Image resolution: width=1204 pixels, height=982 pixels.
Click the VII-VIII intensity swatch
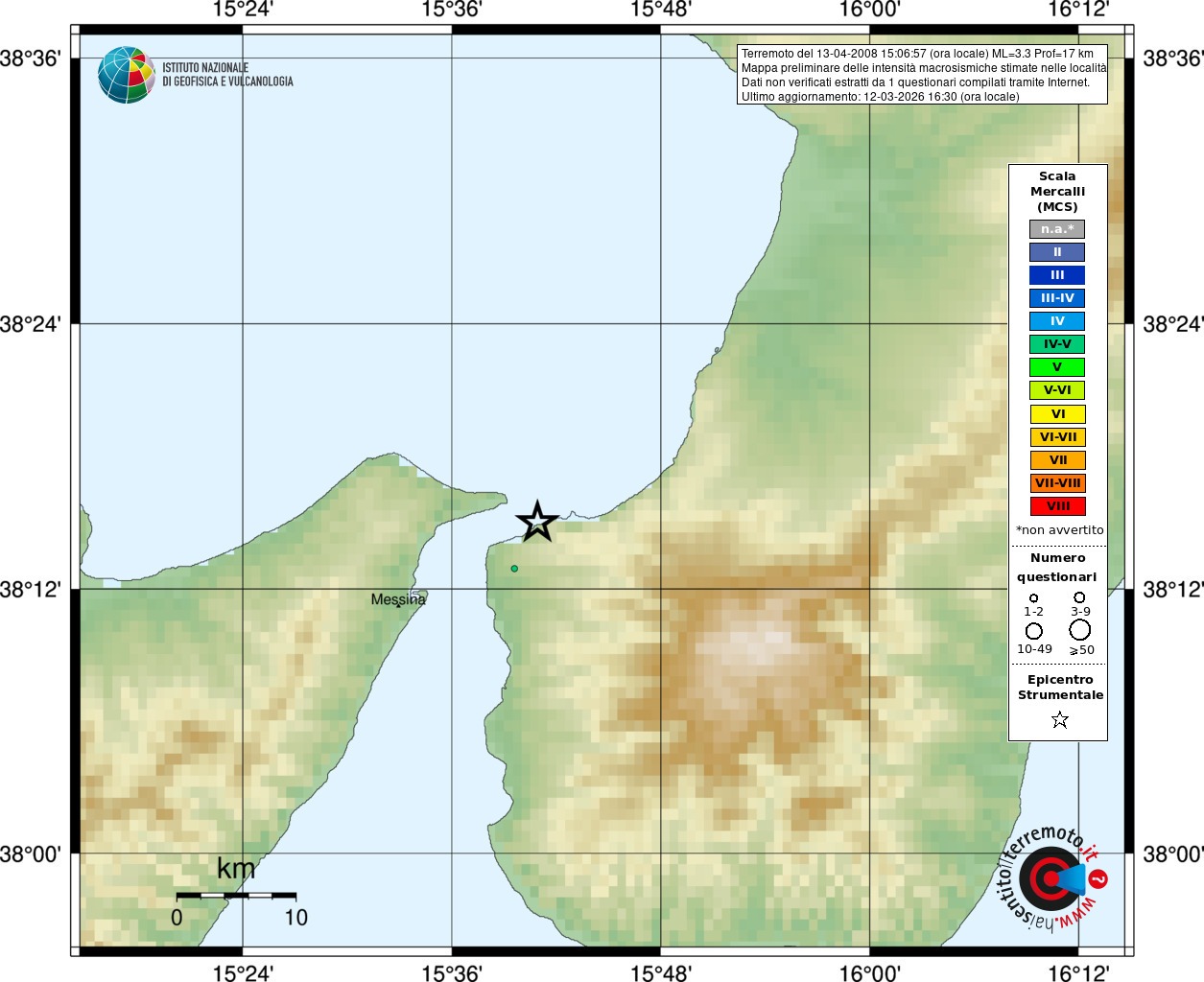[1058, 483]
